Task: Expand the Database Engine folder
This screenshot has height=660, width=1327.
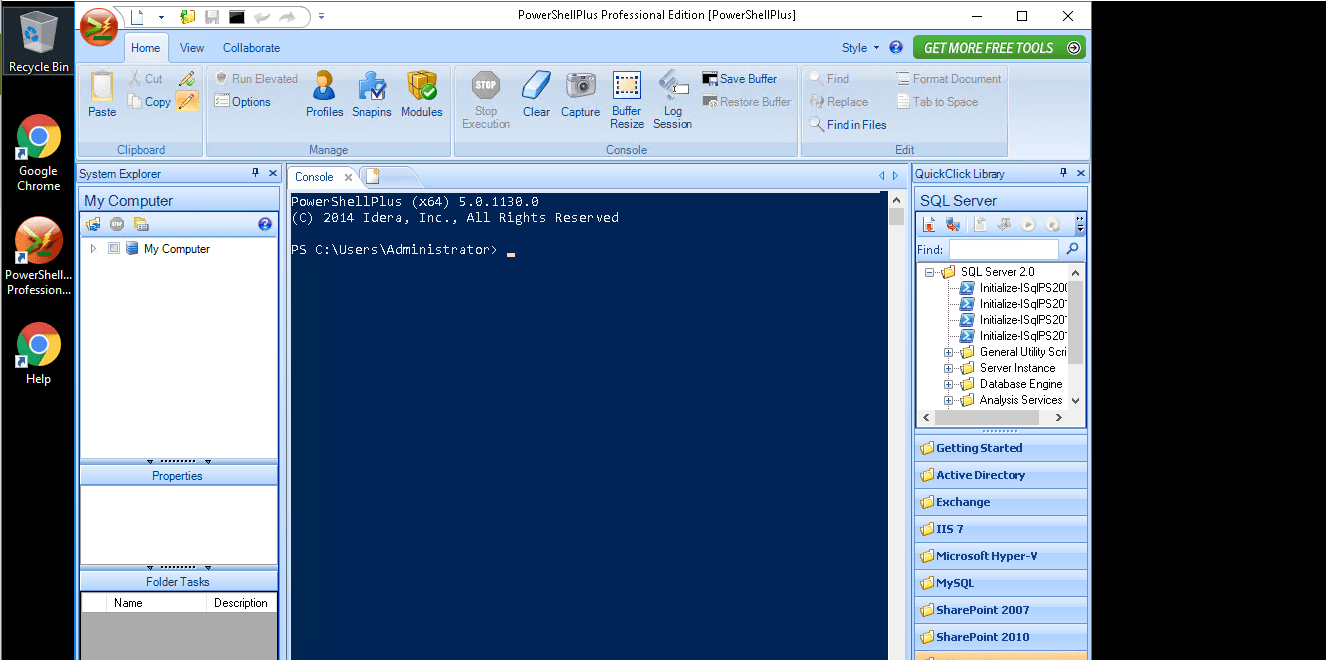Action: [x=948, y=384]
